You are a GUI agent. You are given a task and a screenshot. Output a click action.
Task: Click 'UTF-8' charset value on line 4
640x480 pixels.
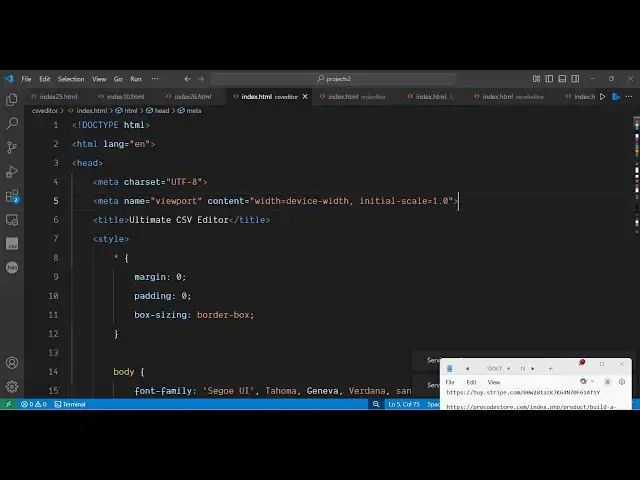(184, 182)
